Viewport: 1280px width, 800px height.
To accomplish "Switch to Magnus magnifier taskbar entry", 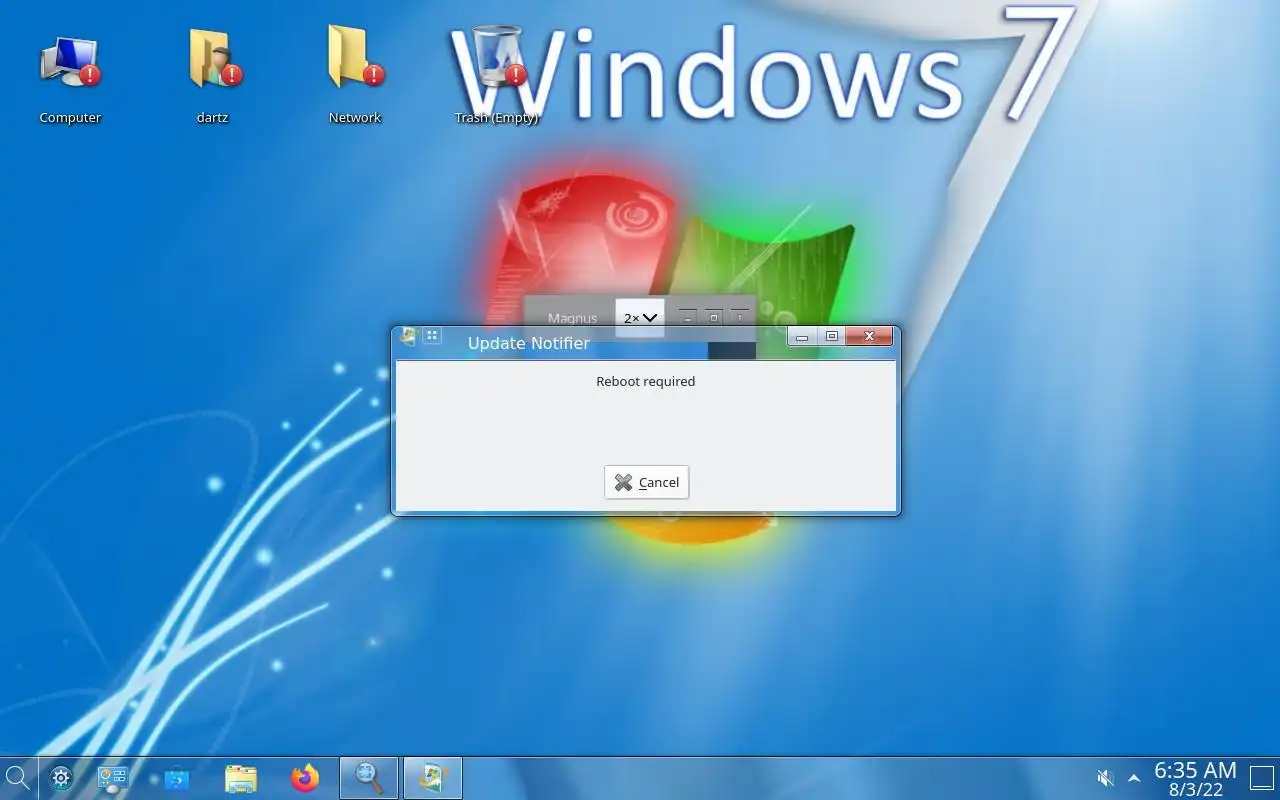I will click(x=369, y=778).
